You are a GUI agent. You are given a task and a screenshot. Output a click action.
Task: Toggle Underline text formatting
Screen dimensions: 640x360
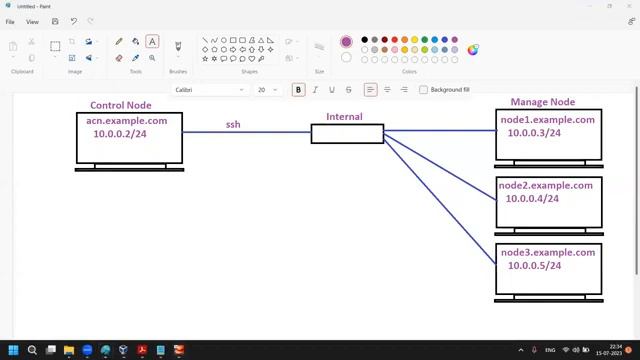tap(332, 90)
